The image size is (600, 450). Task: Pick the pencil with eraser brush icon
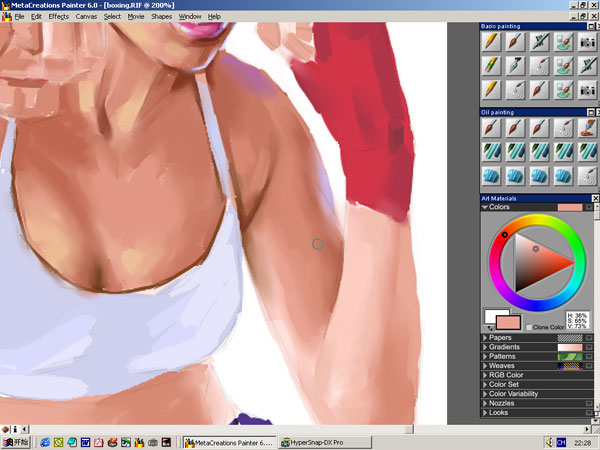[491, 65]
